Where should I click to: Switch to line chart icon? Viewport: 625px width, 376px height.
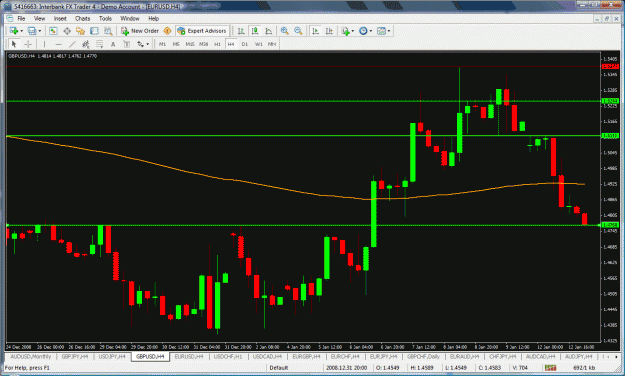pyautogui.click(x=269, y=31)
